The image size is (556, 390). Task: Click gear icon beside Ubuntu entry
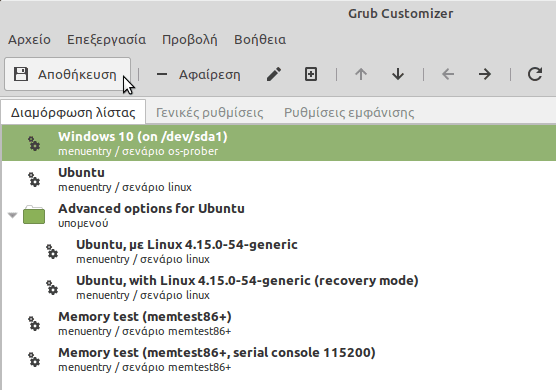point(34,179)
